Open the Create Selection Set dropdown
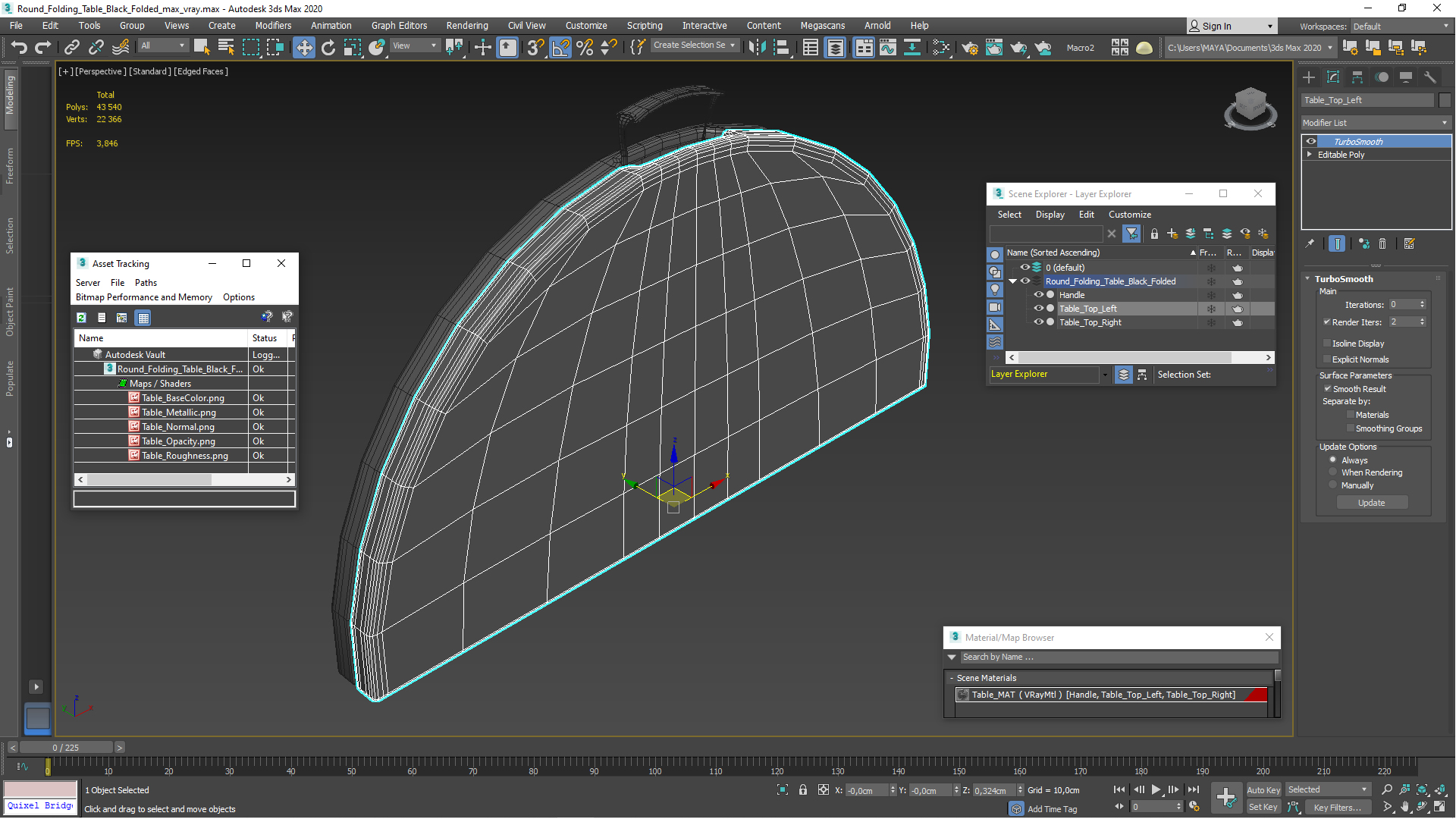1456x819 pixels. click(x=695, y=45)
